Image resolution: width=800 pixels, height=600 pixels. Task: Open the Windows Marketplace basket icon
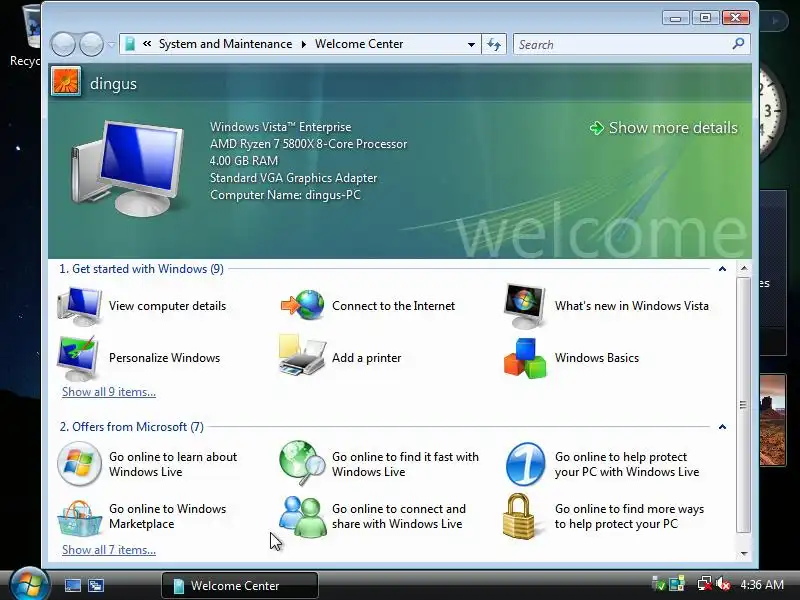point(79,517)
